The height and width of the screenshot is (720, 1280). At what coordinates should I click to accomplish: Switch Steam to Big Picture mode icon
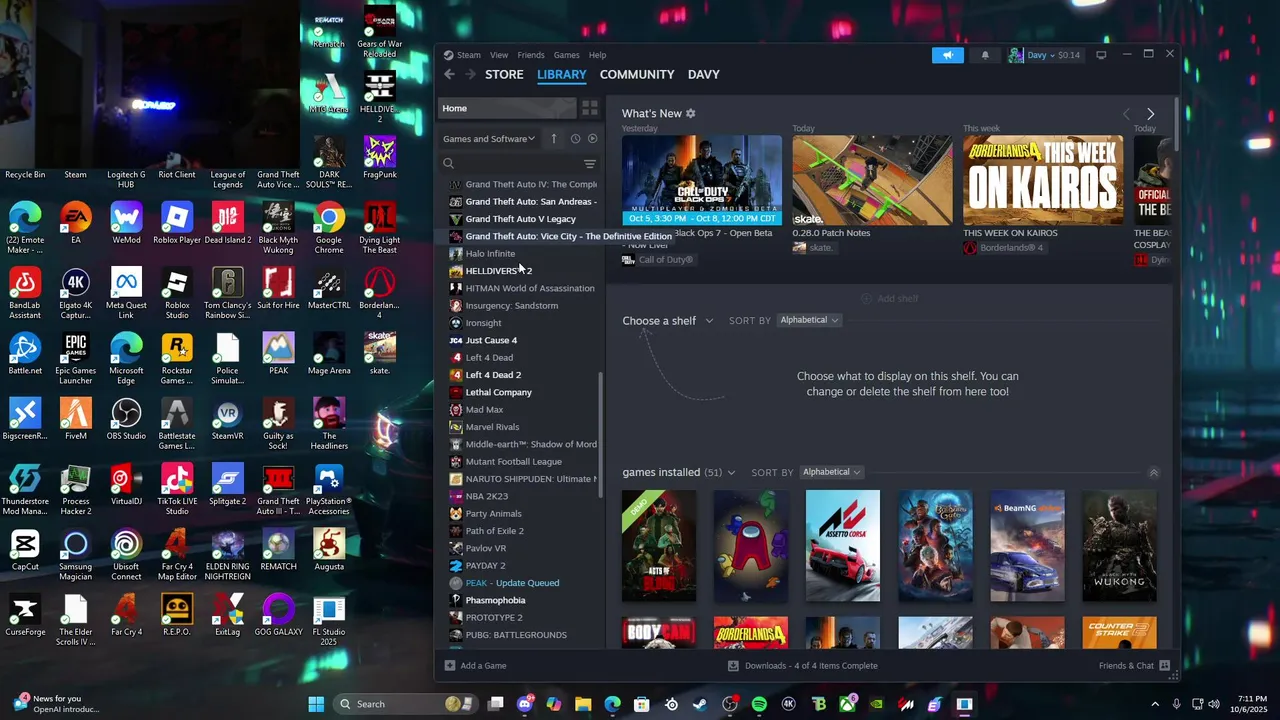tap(1101, 55)
